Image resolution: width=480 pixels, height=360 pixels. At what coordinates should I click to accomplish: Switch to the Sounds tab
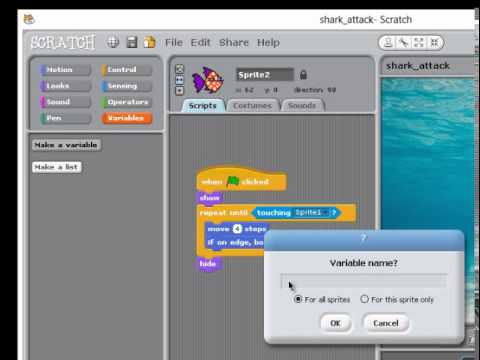[x=302, y=106]
